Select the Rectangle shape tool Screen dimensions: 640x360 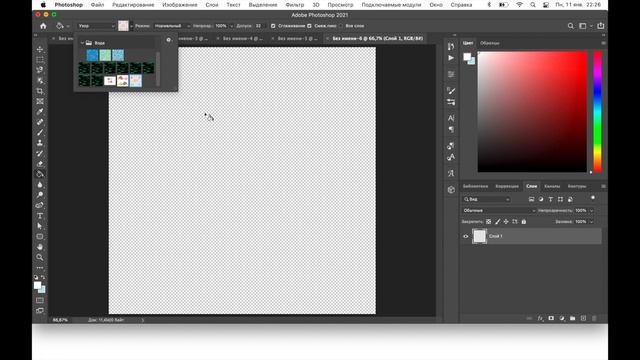point(40,237)
